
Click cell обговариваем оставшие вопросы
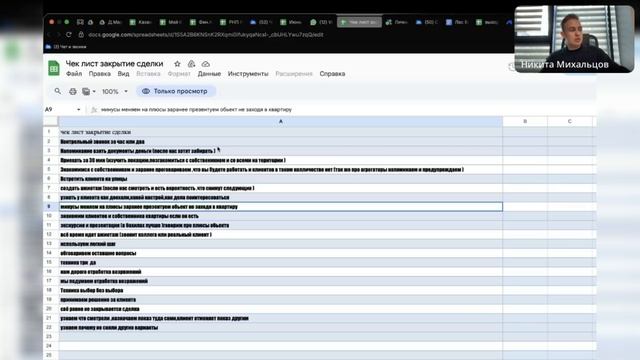point(280,253)
